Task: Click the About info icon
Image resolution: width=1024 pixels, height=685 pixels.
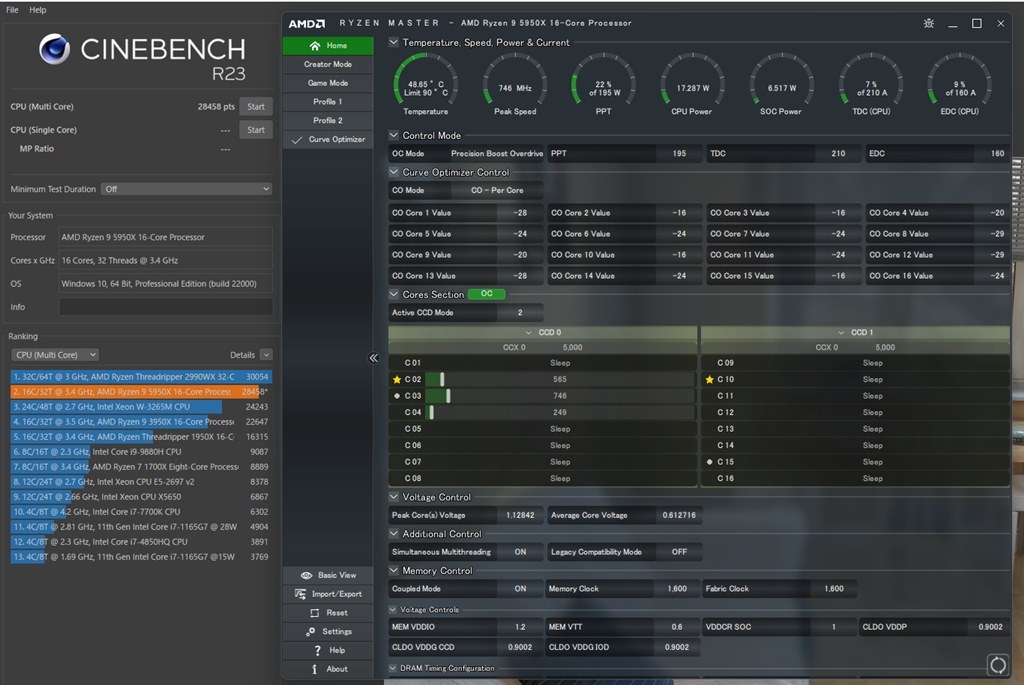Action: pyautogui.click(x=315, y=669)
